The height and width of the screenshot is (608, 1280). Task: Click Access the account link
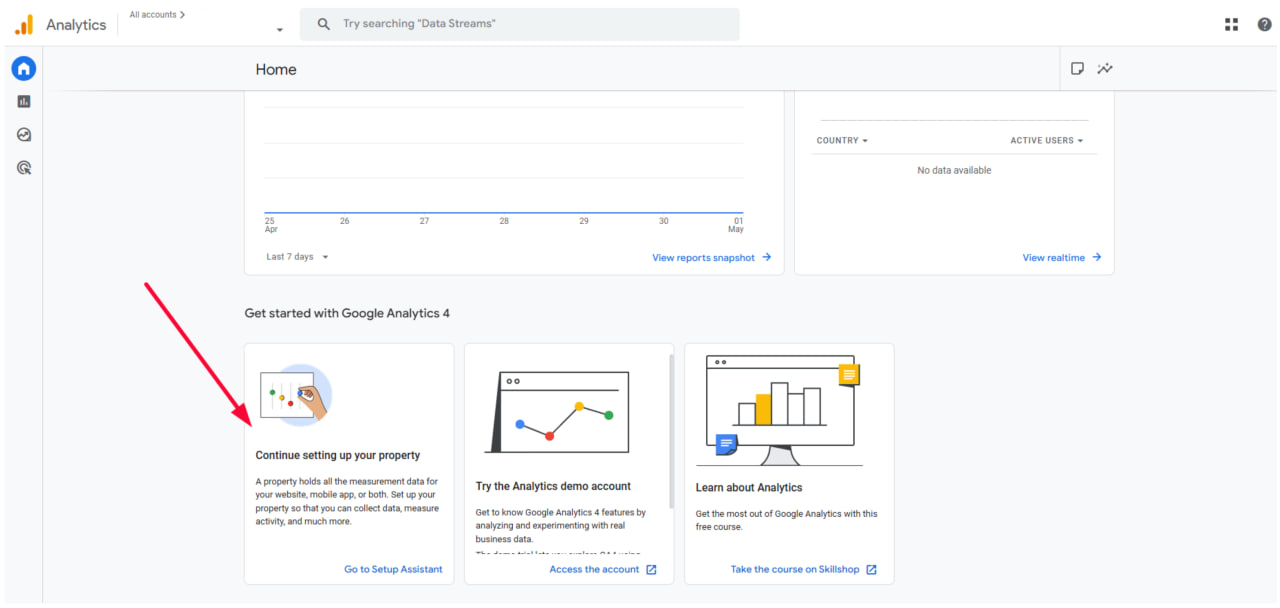tap(594, 570)
